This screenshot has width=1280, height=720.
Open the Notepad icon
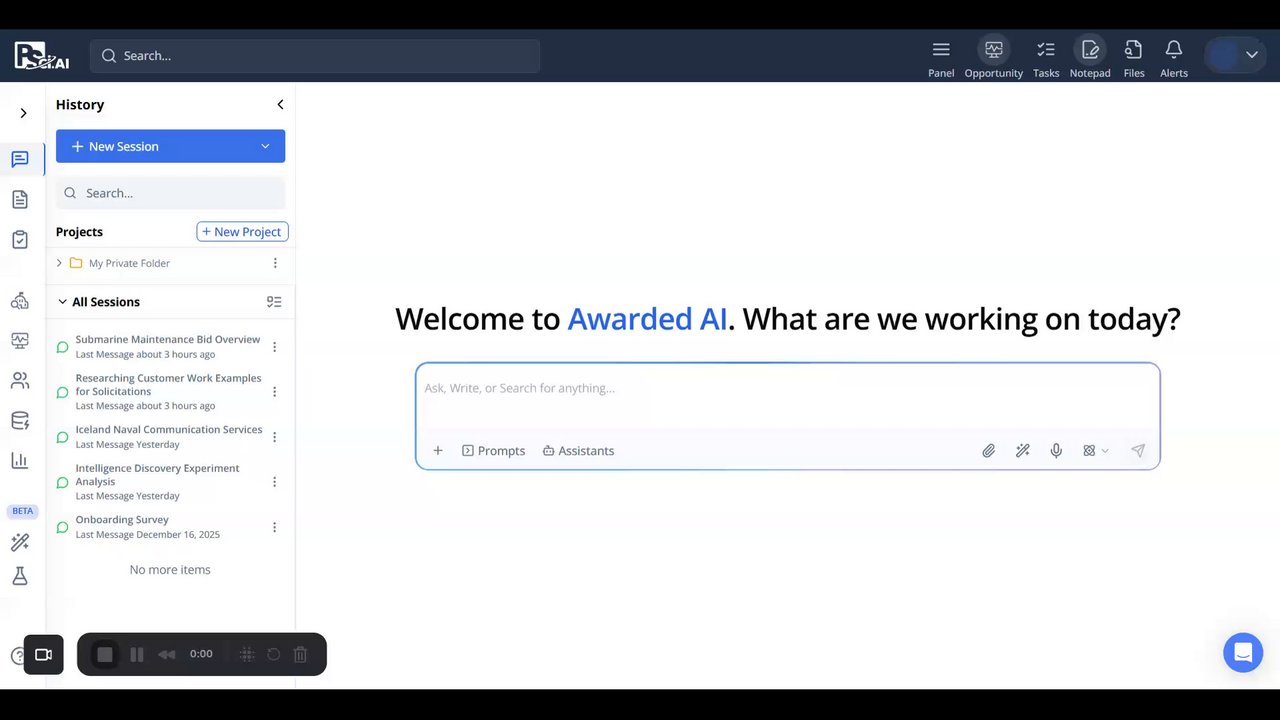click(x=1090, y=49)
